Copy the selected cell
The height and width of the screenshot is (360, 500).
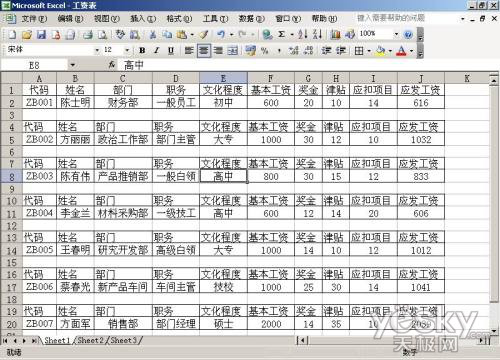(x=167, y=34)
